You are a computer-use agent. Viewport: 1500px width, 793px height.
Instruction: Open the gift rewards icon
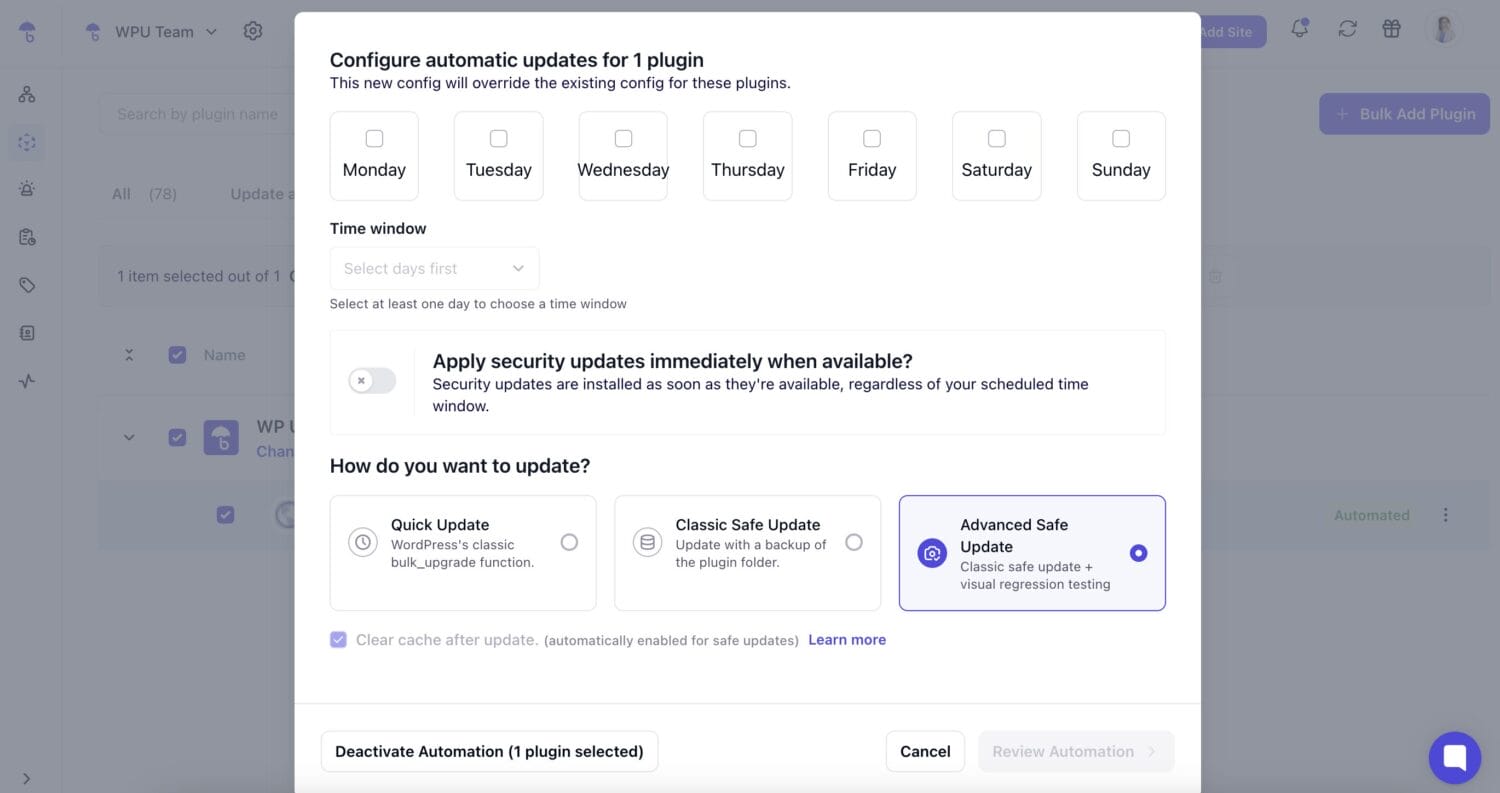point(1391,30)
